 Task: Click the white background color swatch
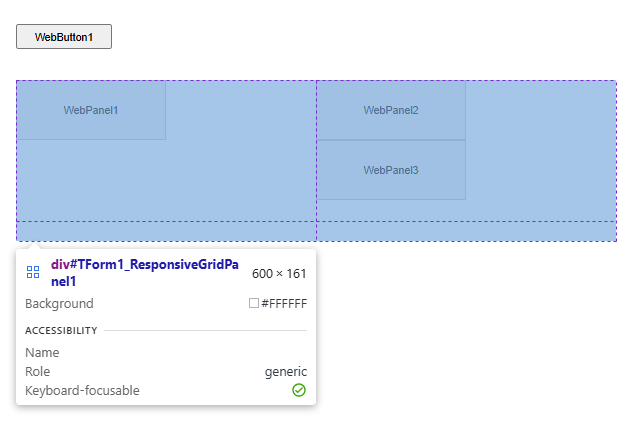[254, 303]
